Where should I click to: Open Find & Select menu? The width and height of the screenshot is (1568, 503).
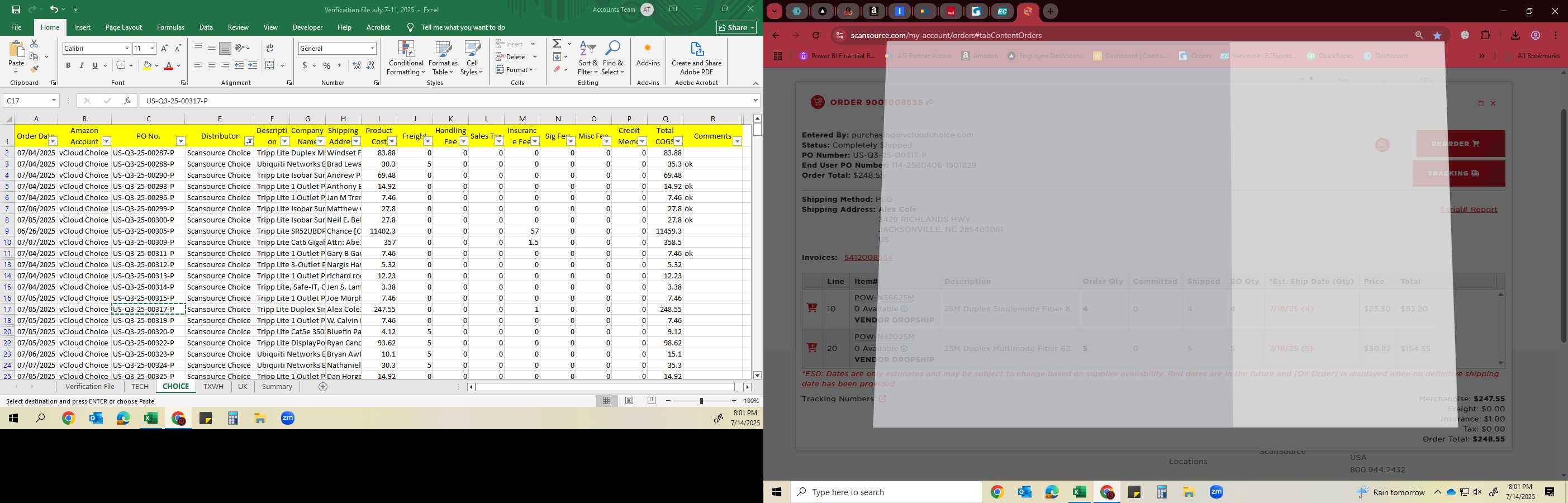(613, 59)
